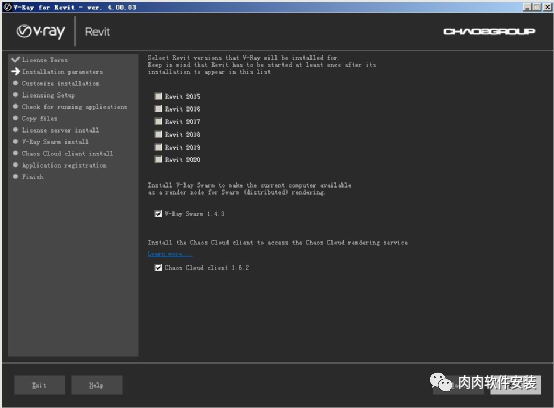Check the Revit 2015 checkbox
This screenshot has width=554, height=408.
point(158,96)
